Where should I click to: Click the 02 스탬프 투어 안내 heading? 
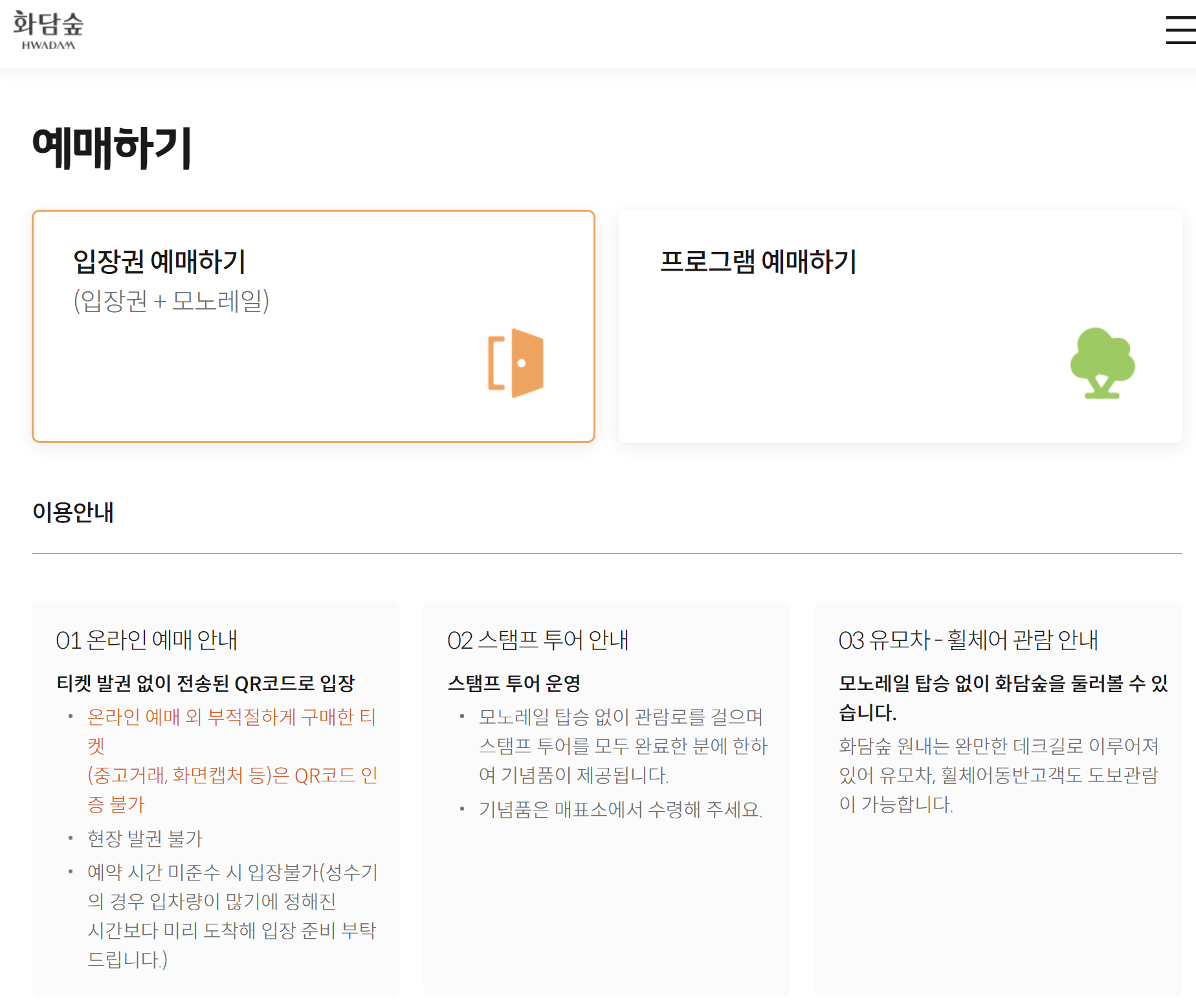click(x=538, y=640)
